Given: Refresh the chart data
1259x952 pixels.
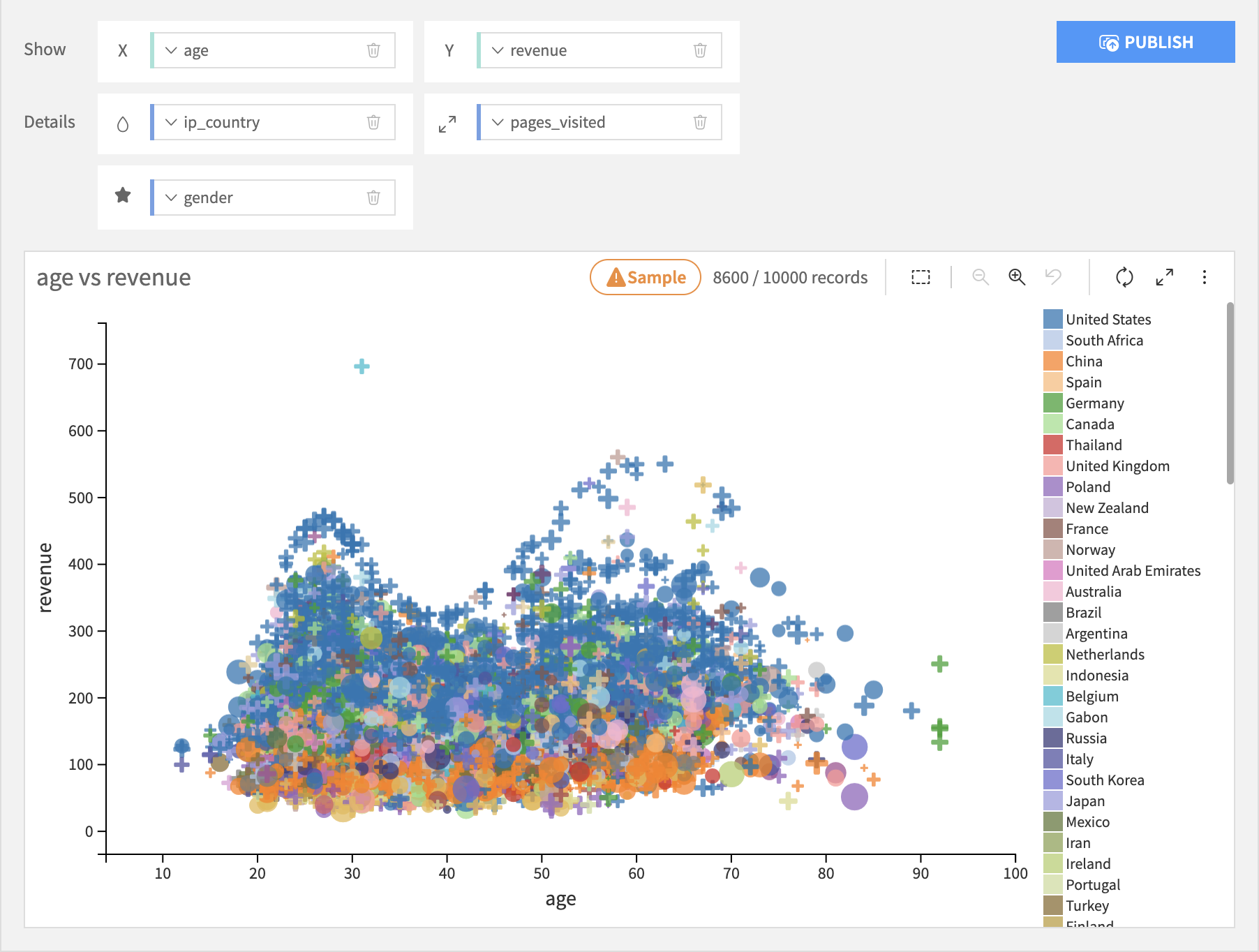Looking at the screenshot, I should tap(1124, 277).
